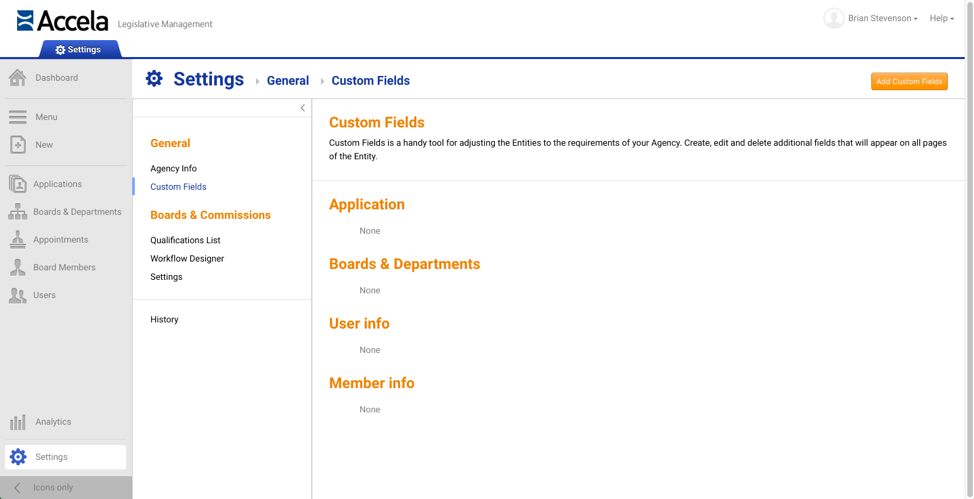
Task: Click the Users people icon
Action: (17, 295)
